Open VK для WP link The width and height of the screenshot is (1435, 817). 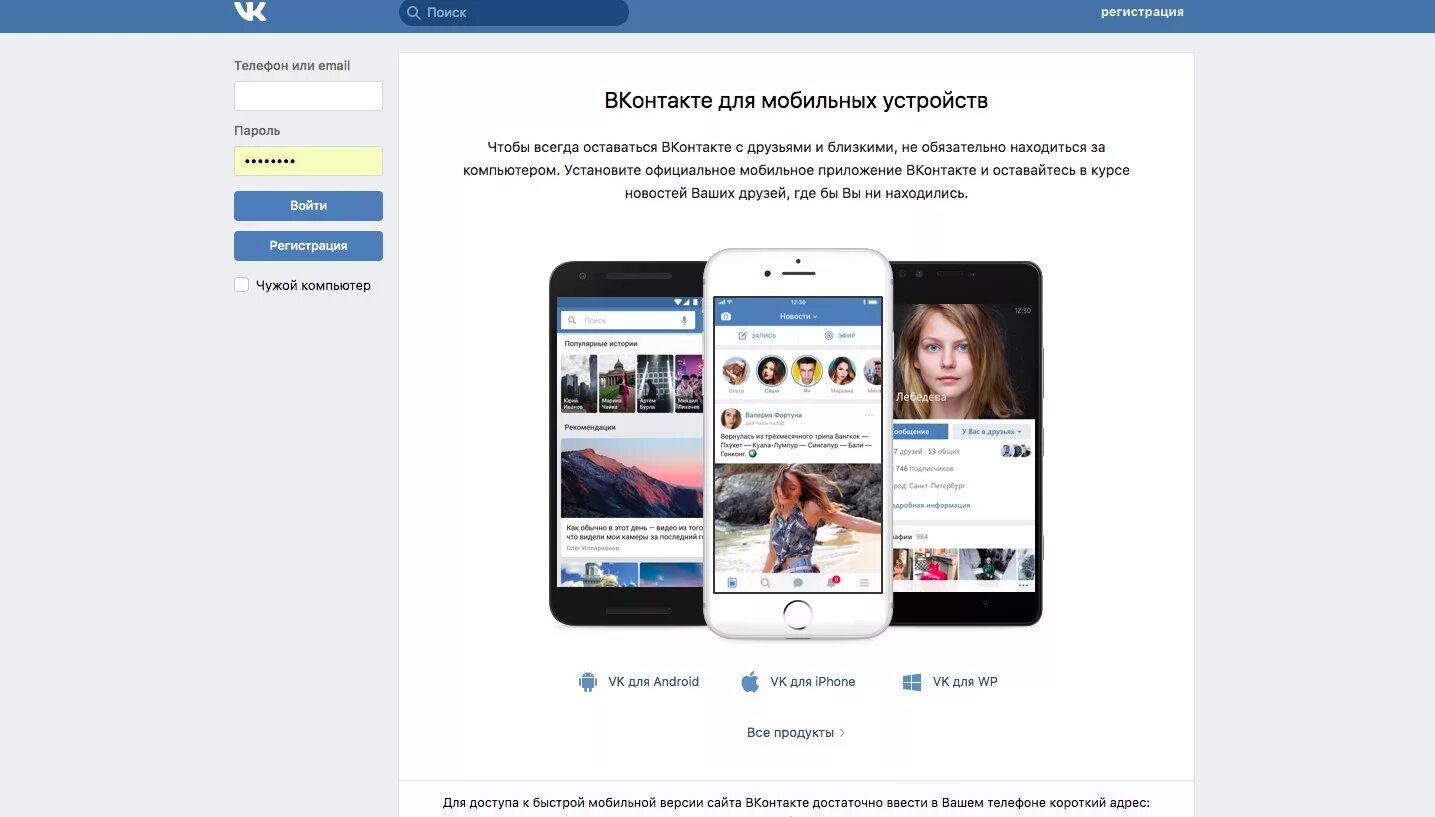click(965, 682)
